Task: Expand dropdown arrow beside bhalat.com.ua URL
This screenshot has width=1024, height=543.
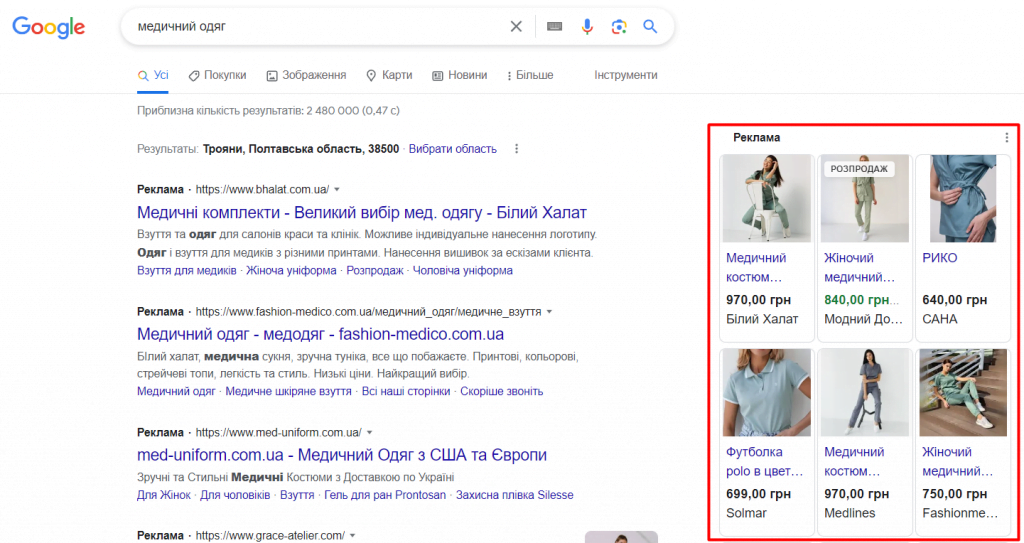Action: tap(337, 189)
